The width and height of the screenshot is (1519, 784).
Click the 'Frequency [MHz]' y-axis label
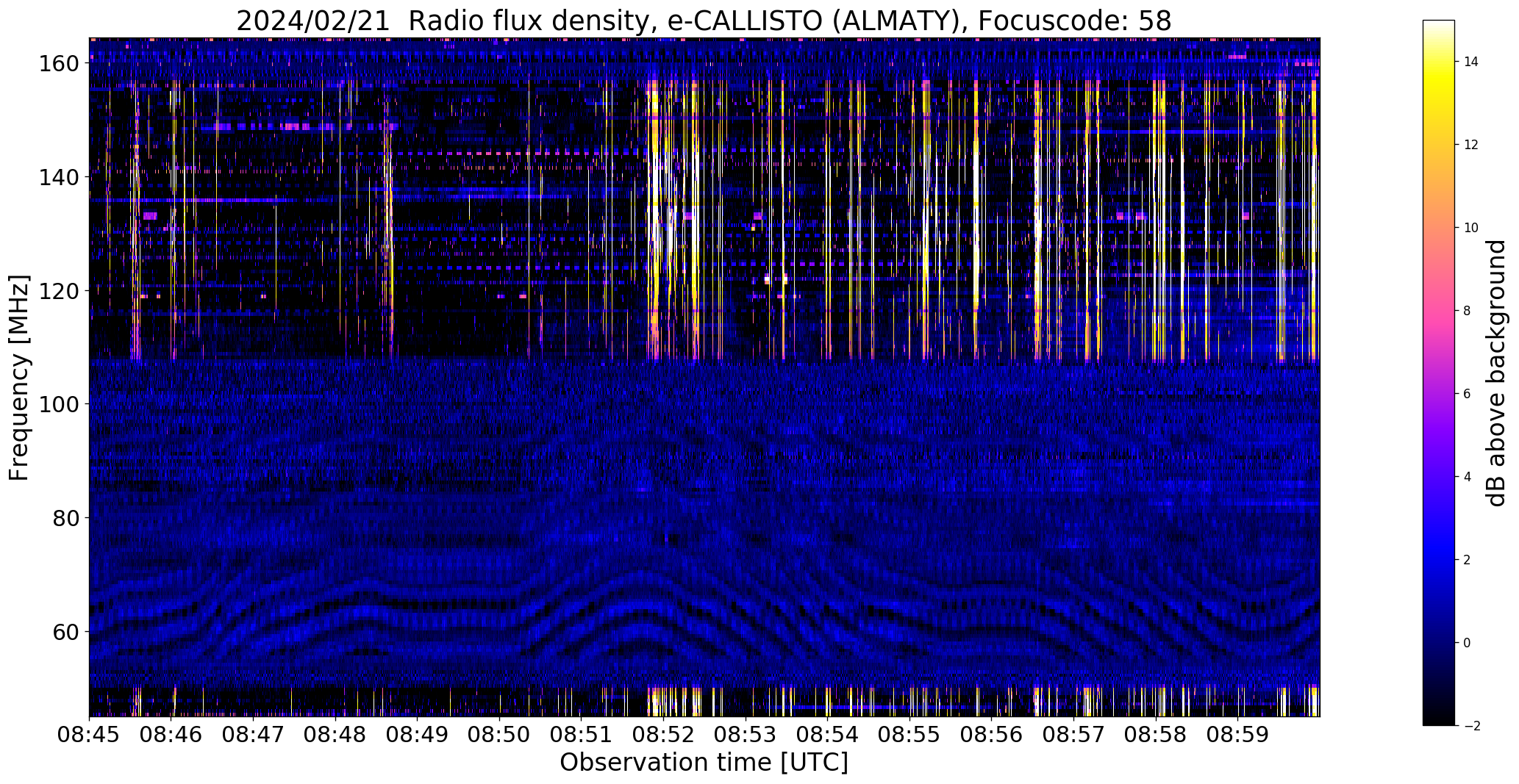(19, 378)
